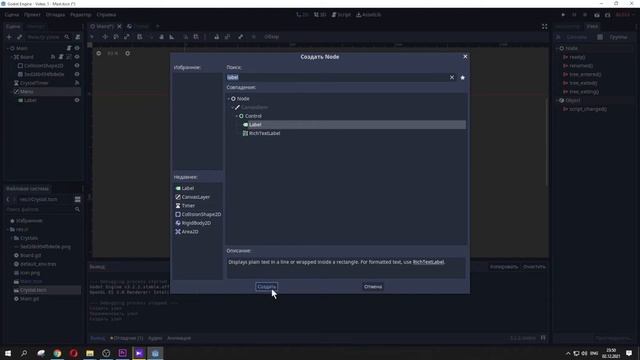Select the script_changed() signal
Image resolution: width=640 pixels, height=360 pixels.
click(x=588, y=109)
